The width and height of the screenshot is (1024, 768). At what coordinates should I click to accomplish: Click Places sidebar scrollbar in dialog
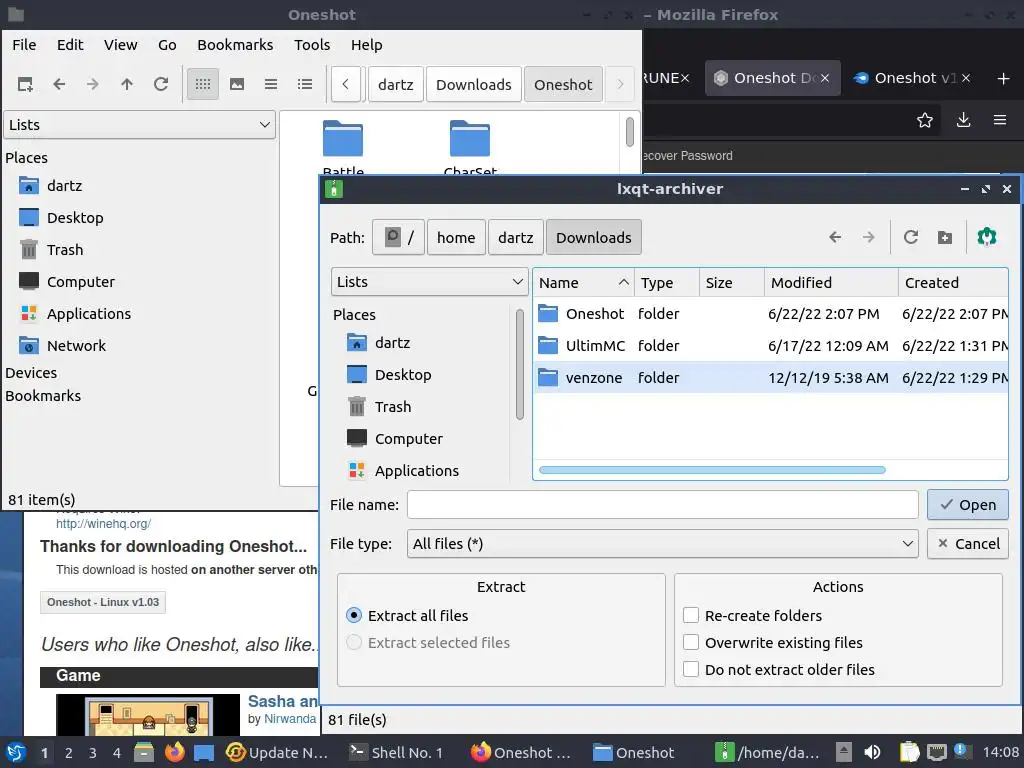[520, 364]
